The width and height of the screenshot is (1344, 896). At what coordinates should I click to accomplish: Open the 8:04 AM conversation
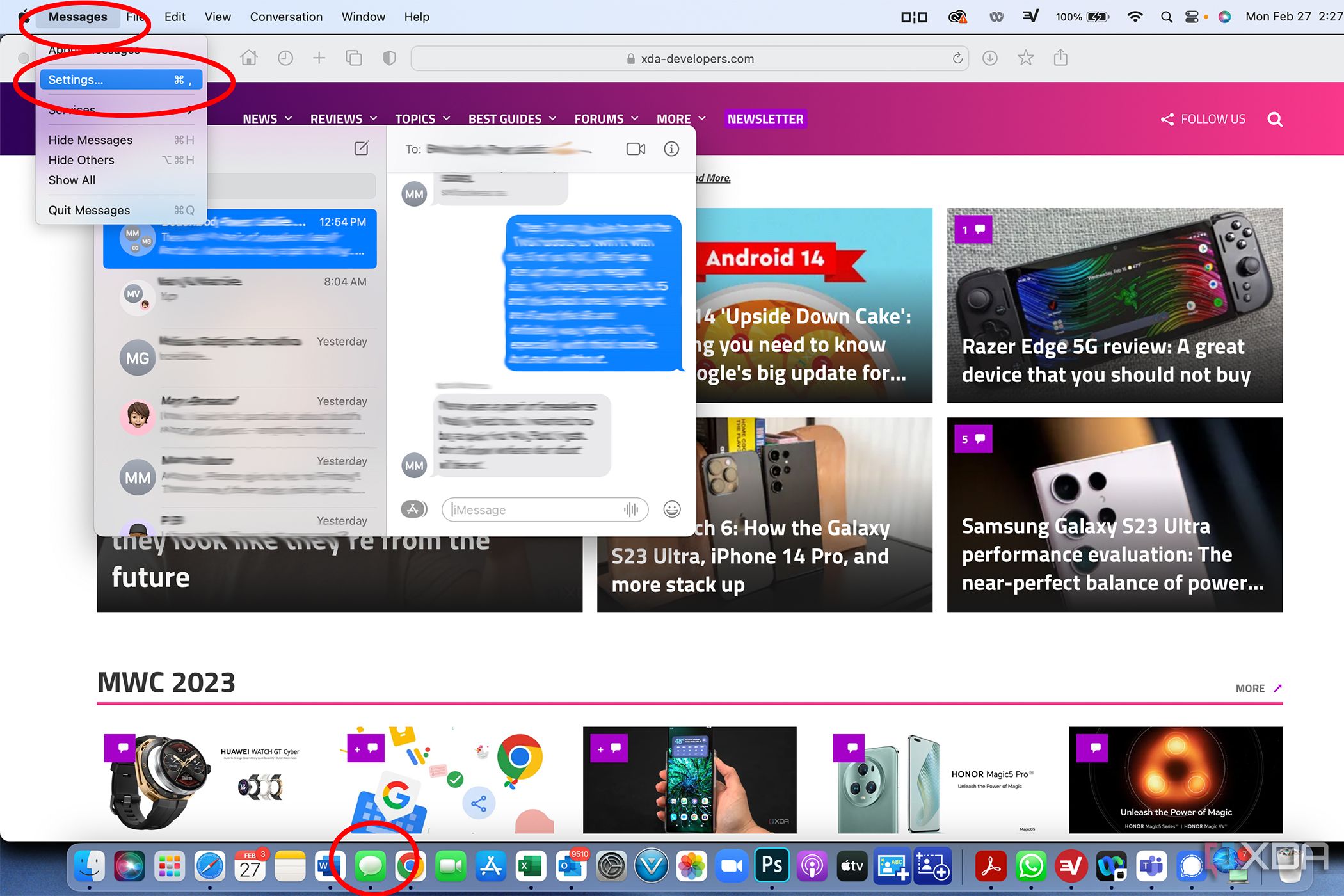pyautogui.click(x=240, y=298)
